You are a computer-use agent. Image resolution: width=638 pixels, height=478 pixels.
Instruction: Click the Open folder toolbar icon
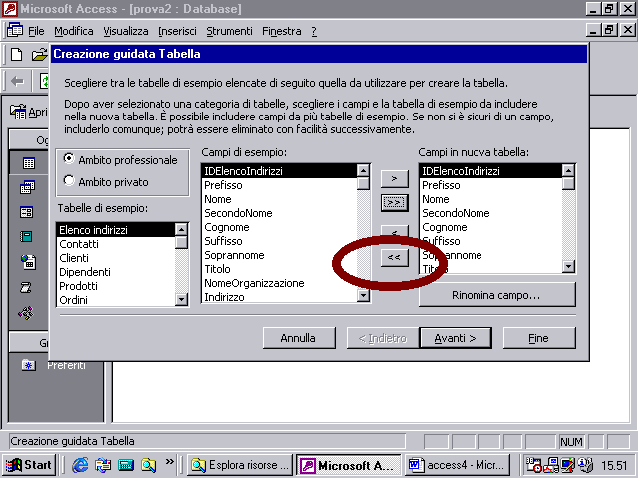tap(39, 54)
